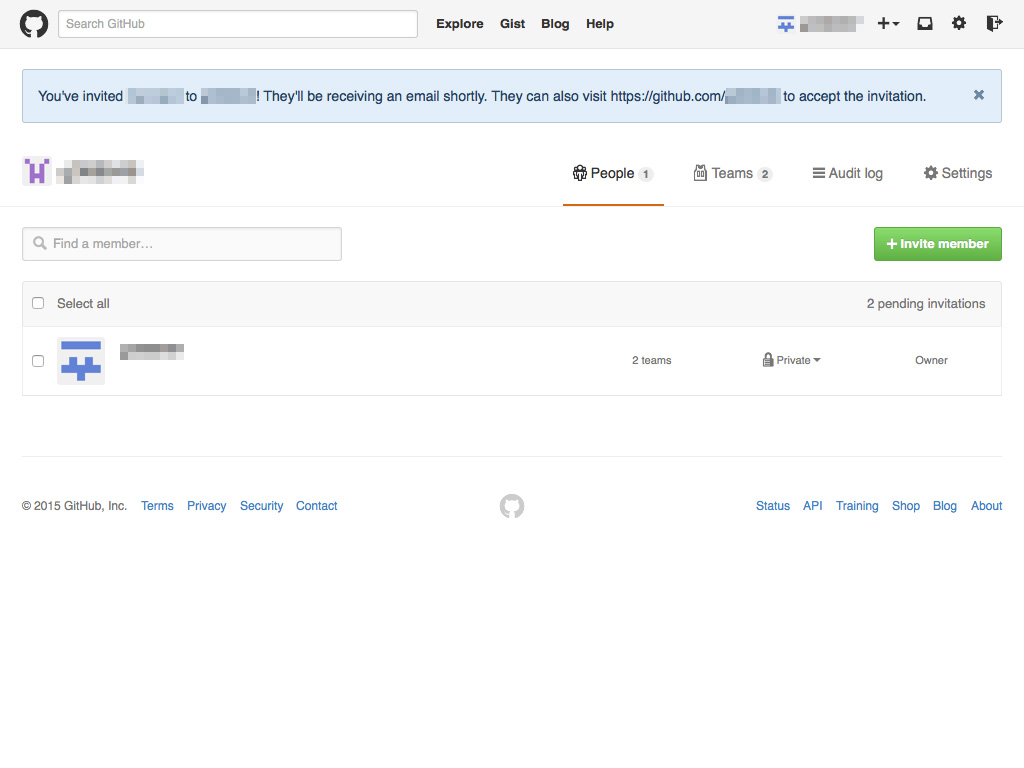Image resolution: width=1024 pixels, height=768 pixels.
Task: Click the sign out icon
Action: (x=993, y=24)
